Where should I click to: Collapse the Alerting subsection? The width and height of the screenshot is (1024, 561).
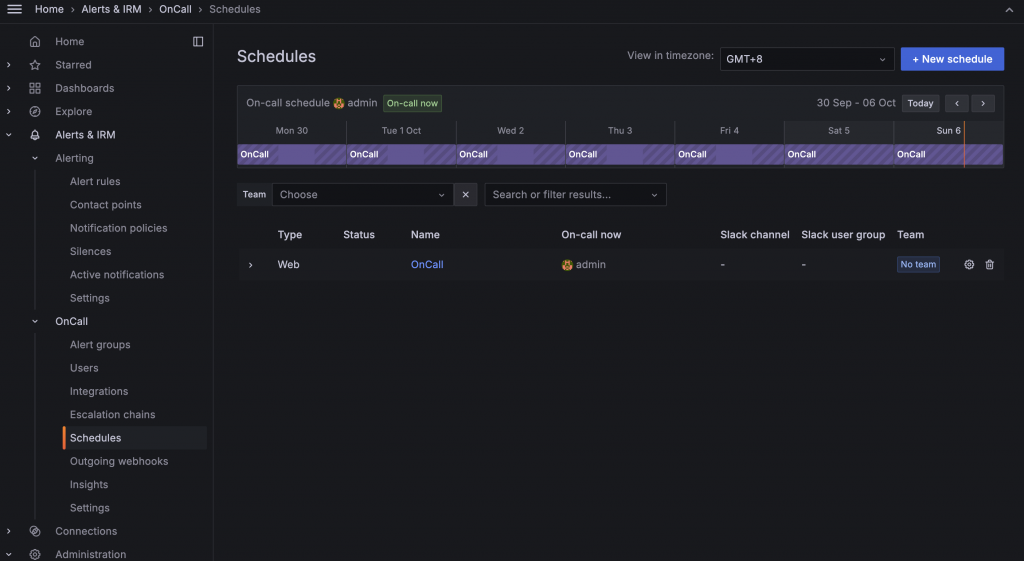[x=35, y=158]
